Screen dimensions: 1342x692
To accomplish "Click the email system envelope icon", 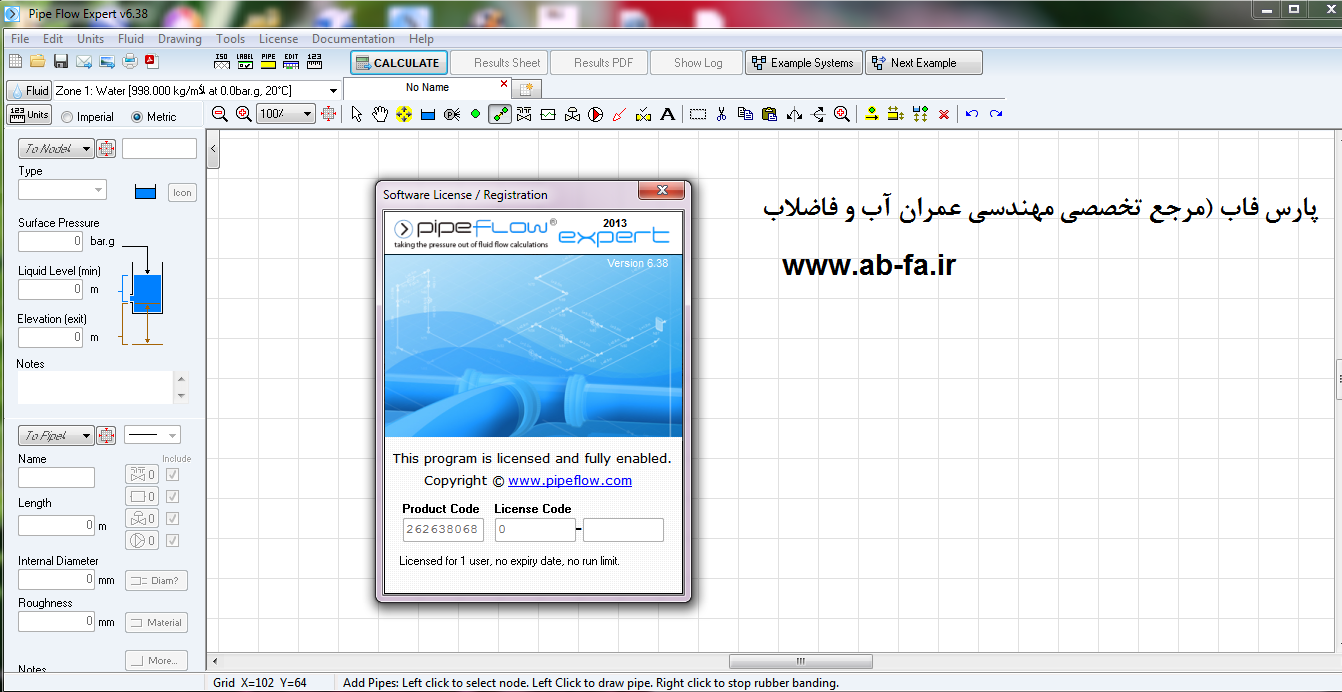I will tap(84, 62).
